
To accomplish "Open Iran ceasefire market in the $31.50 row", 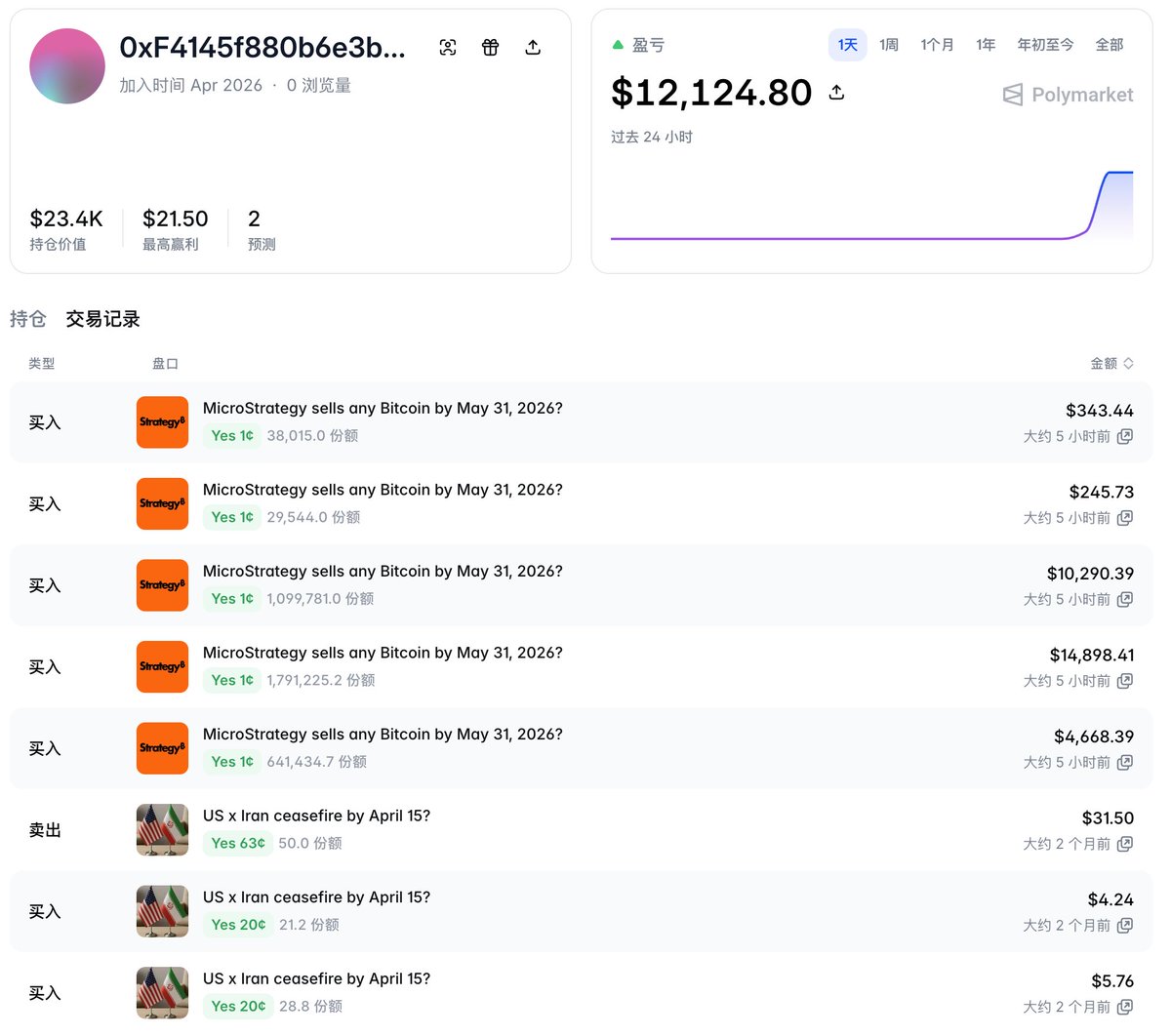I will (316, 816).
